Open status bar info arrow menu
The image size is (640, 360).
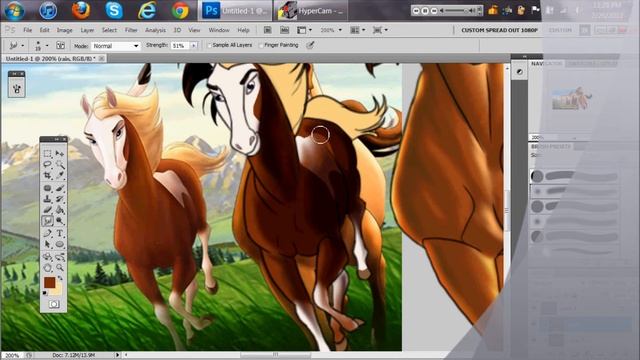[x=118, y=355]
